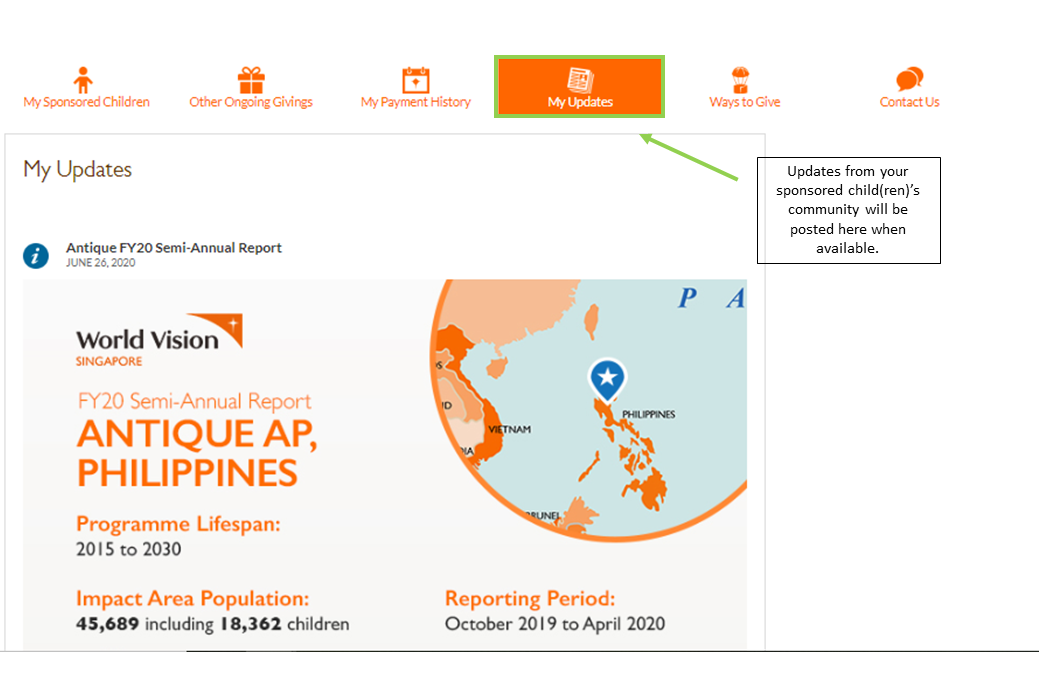Click the blue info icon beside Antique report
The width and height of the screenshot is (1041, 698).
[x=36, y=256]
